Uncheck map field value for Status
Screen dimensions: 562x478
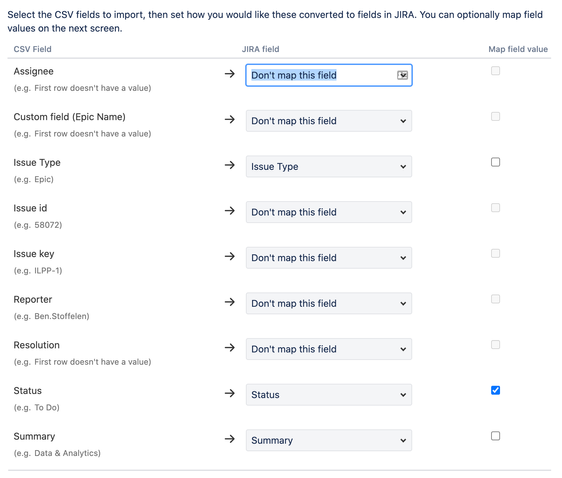coord(495,390)
